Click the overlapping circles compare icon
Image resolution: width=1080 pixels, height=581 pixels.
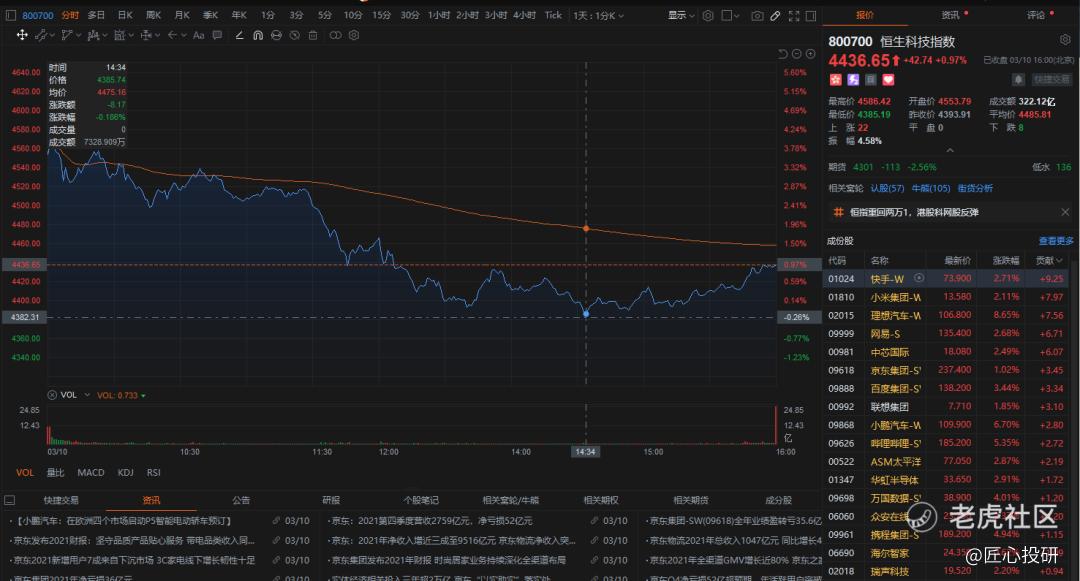pyautogui.click(x=335, y=35)
